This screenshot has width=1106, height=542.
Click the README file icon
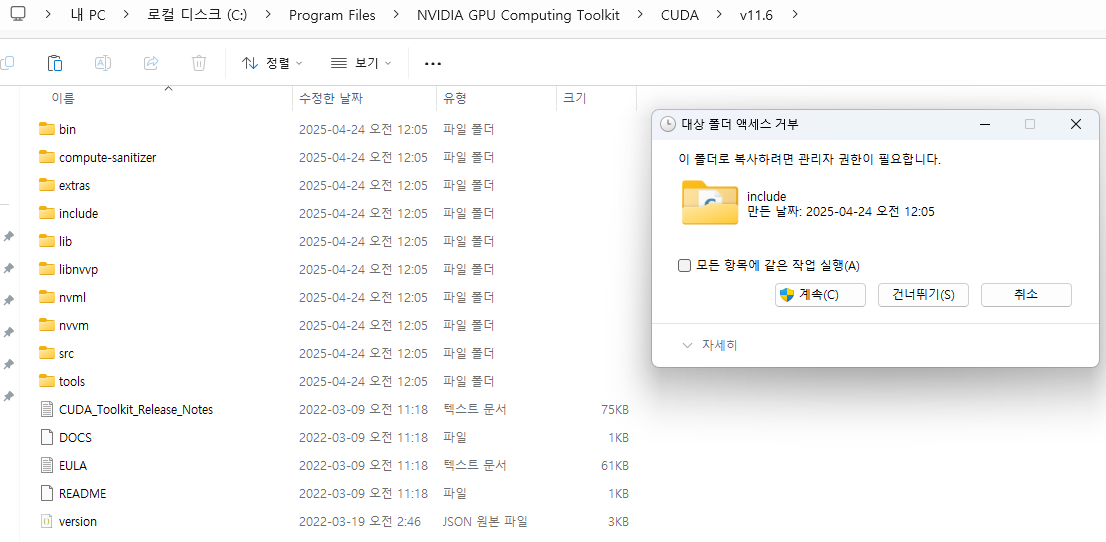47,493
